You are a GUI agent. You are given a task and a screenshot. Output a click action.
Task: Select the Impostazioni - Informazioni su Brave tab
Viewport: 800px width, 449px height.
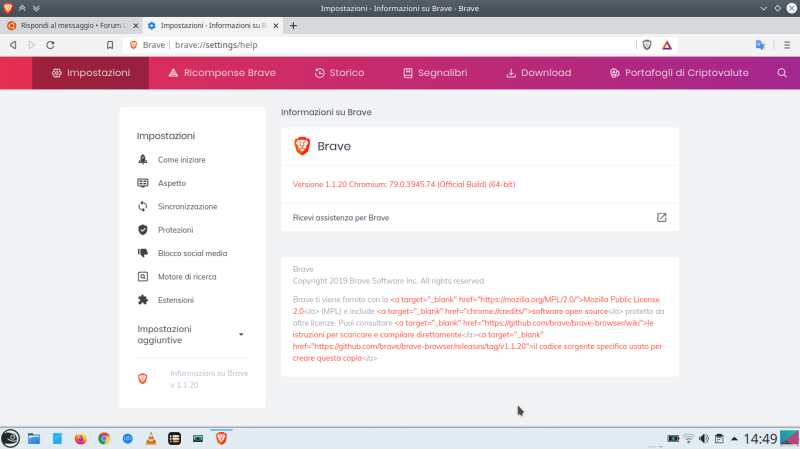[x=213, y=26]
